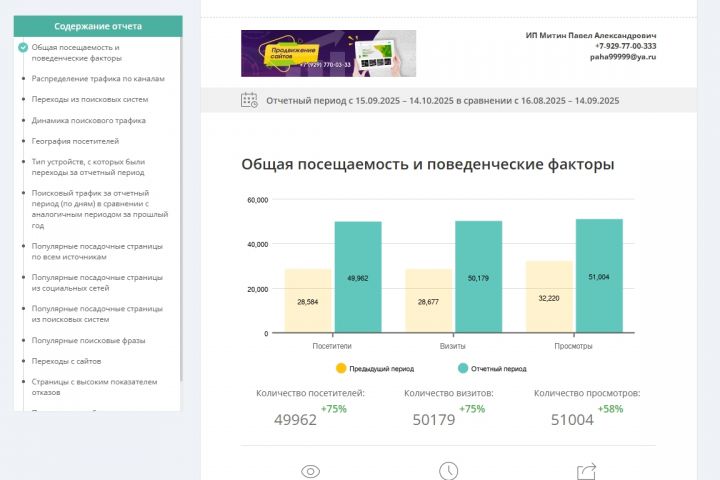Click the 60,000 y-axis label
720x480 pixels.
pos(258,200)
